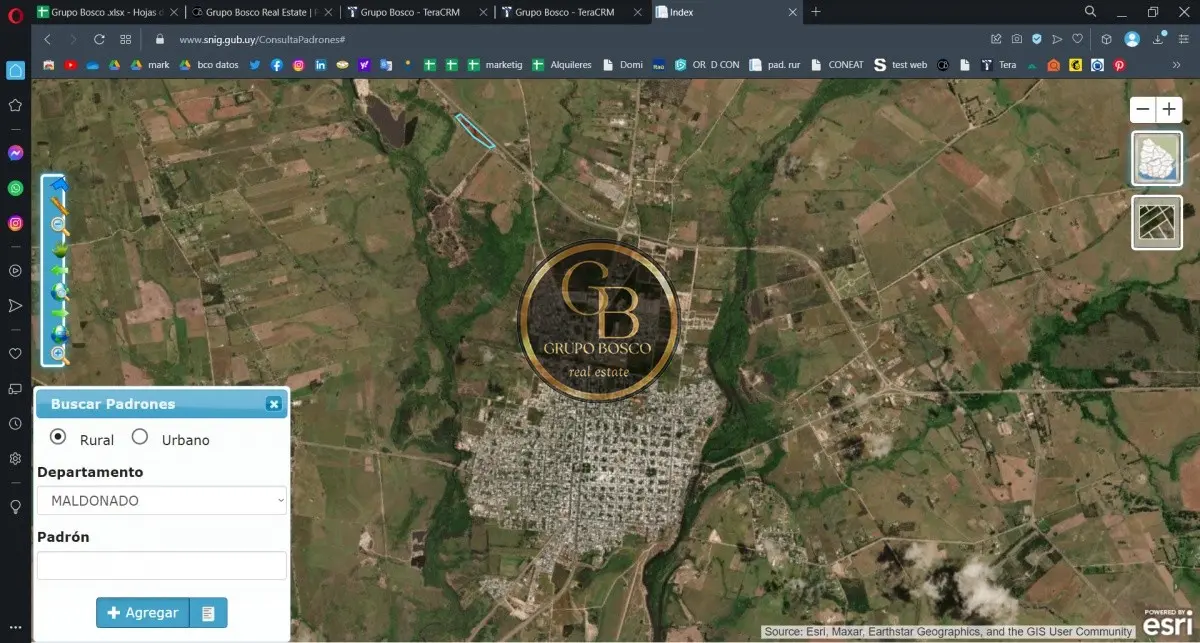1200x643 pixels.
Task: Open the parcel layers thumbnail
Action: coord(1157,222)
